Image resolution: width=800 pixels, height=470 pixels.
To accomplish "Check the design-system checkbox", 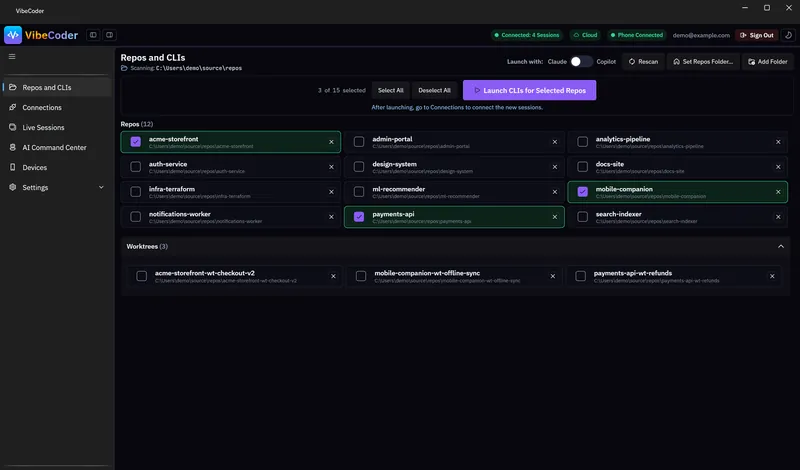I will 359,167.
